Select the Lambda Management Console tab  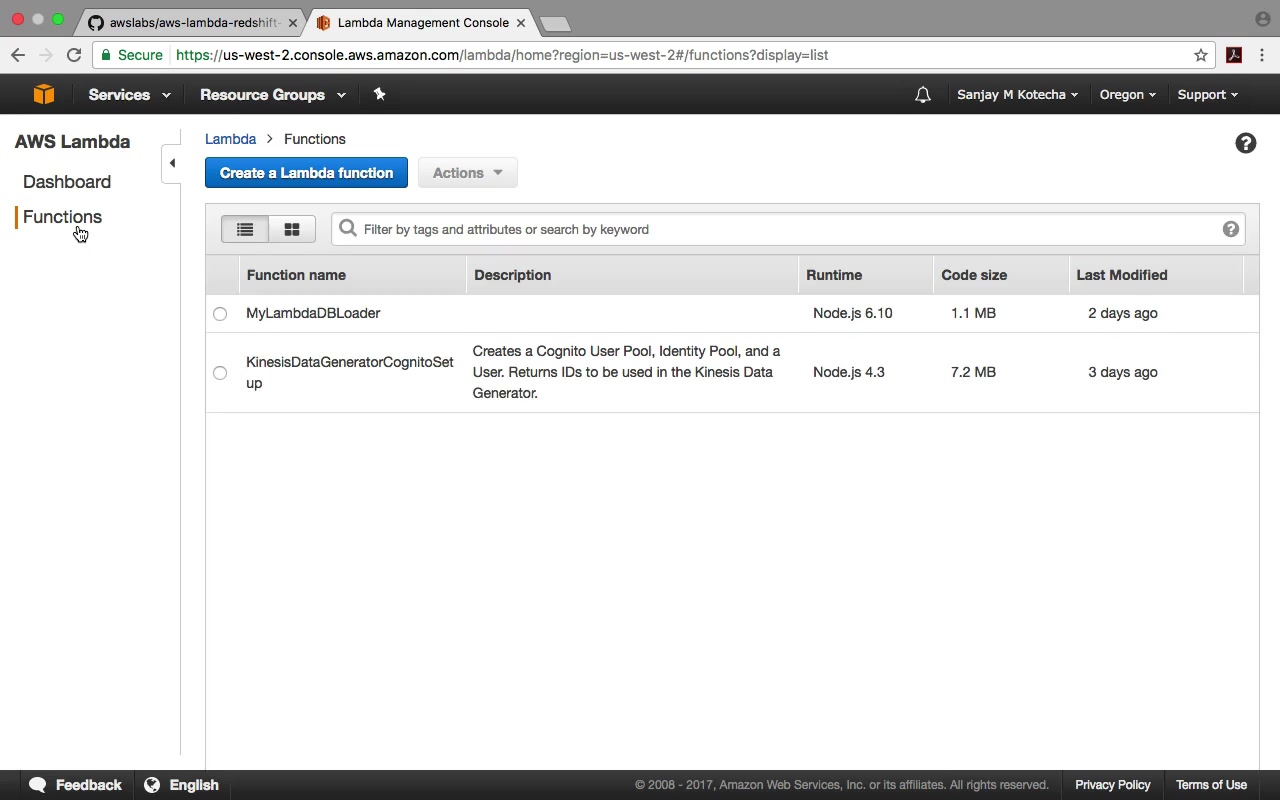[422, 23]
